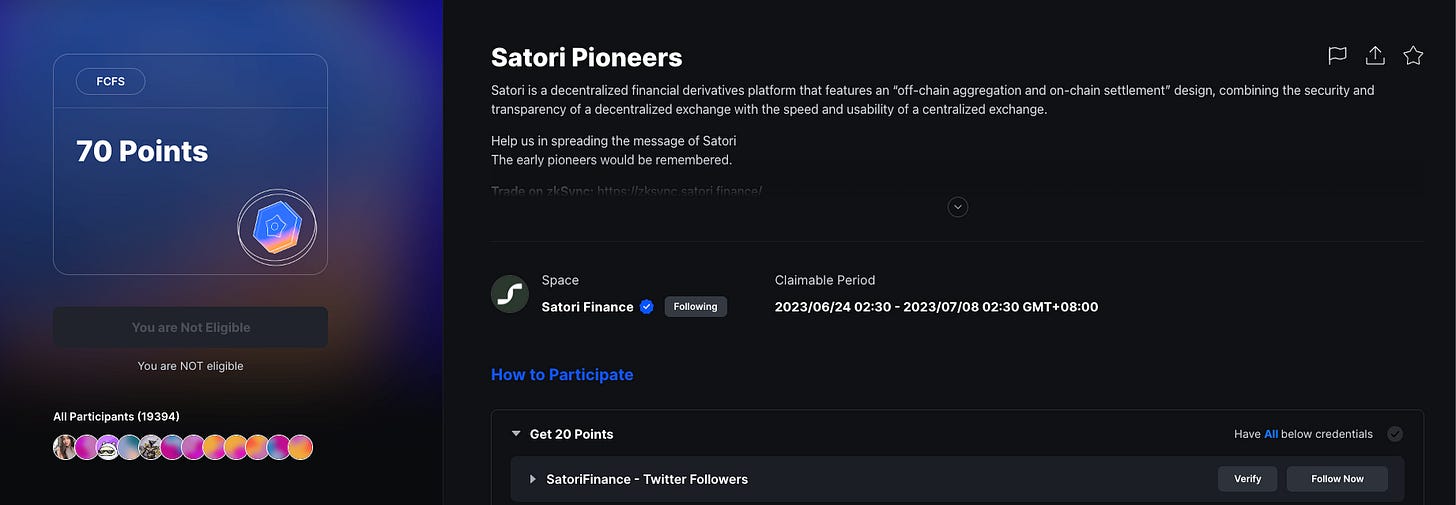This screenshot has height=505, width=1456.
Task: Click the first participant avatar
Action: (65, 447)
